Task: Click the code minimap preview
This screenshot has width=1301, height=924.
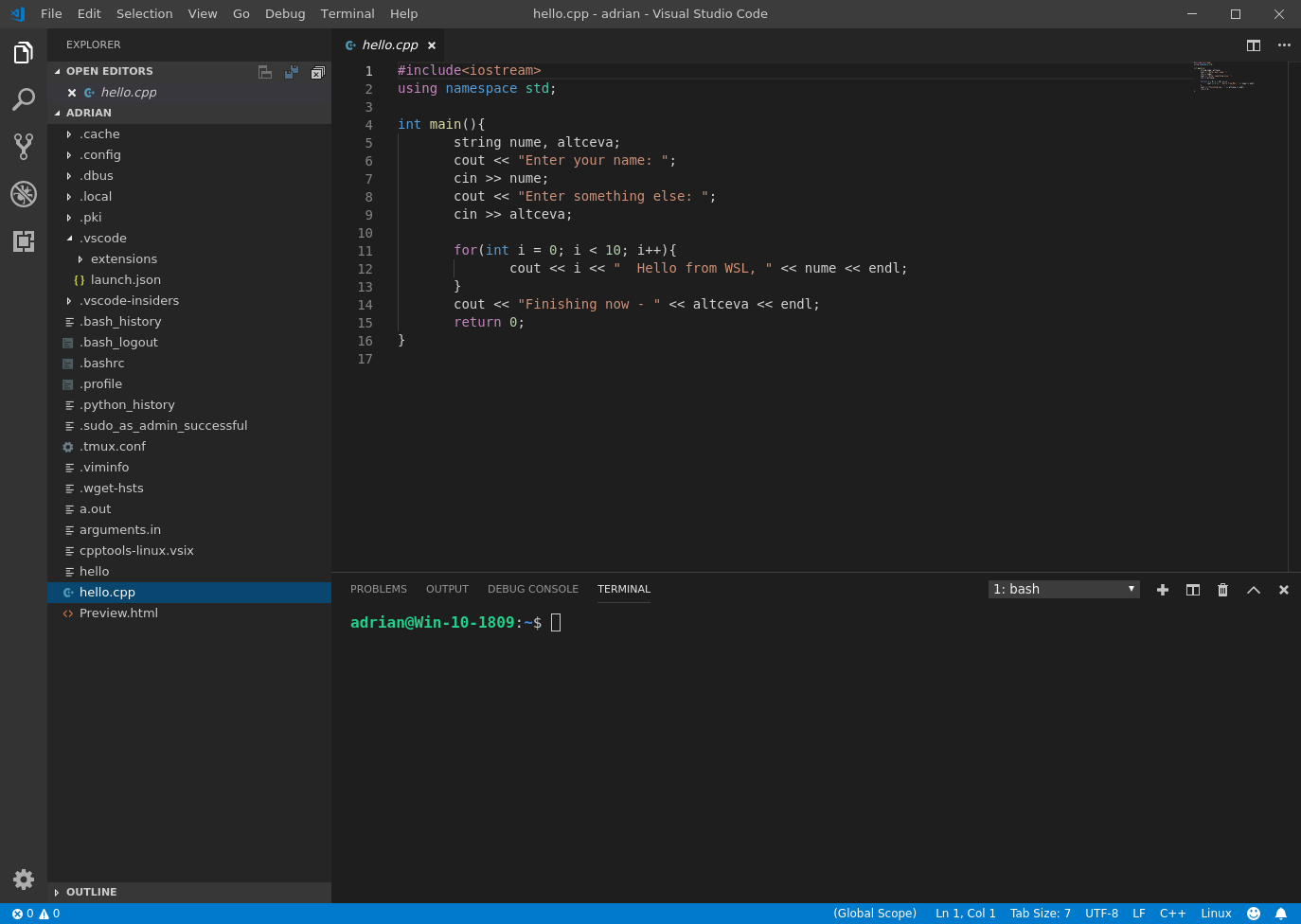Action: pos(1223,76)
